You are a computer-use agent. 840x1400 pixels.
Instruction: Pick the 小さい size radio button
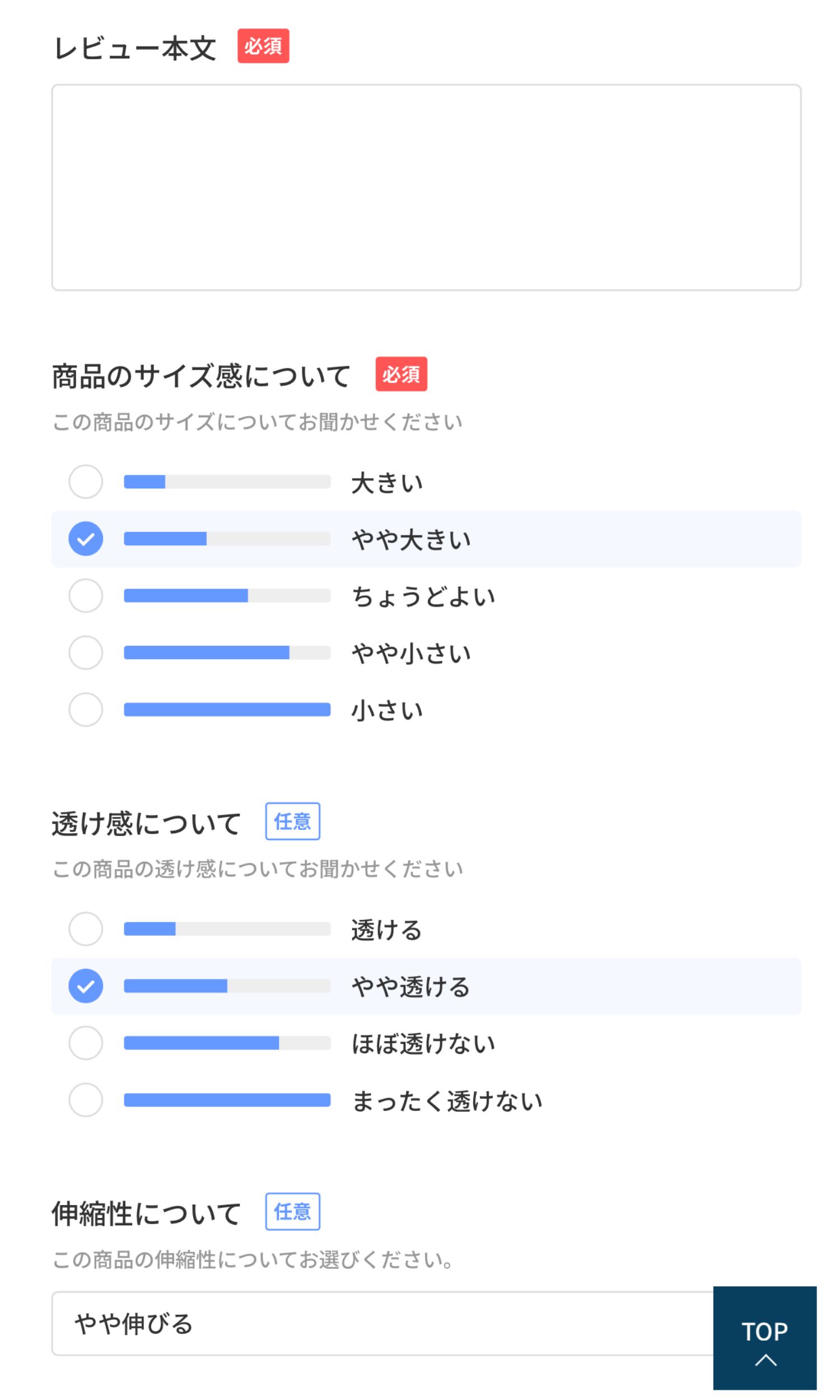click(86, 709)
